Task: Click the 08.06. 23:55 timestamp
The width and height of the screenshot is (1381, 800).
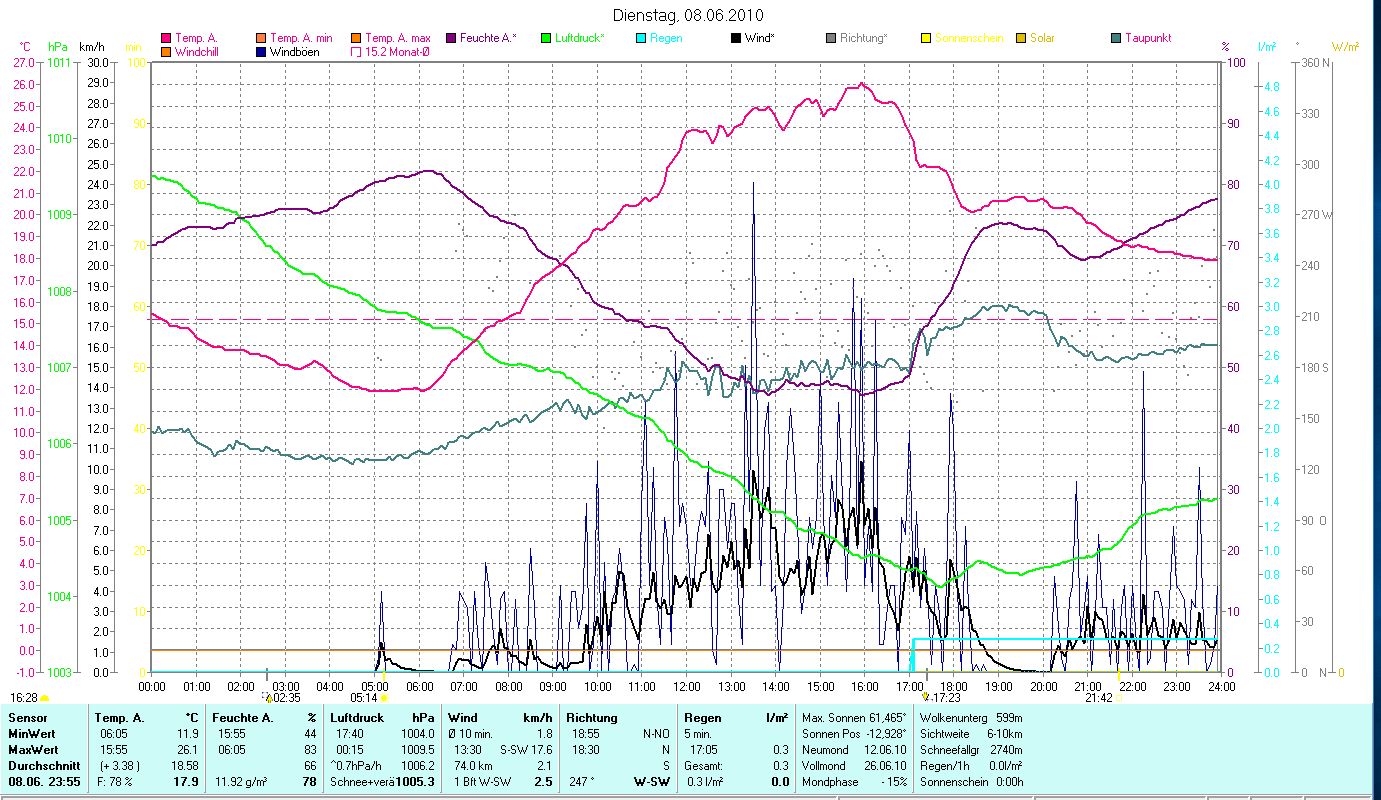Action: tap(42, 782)
